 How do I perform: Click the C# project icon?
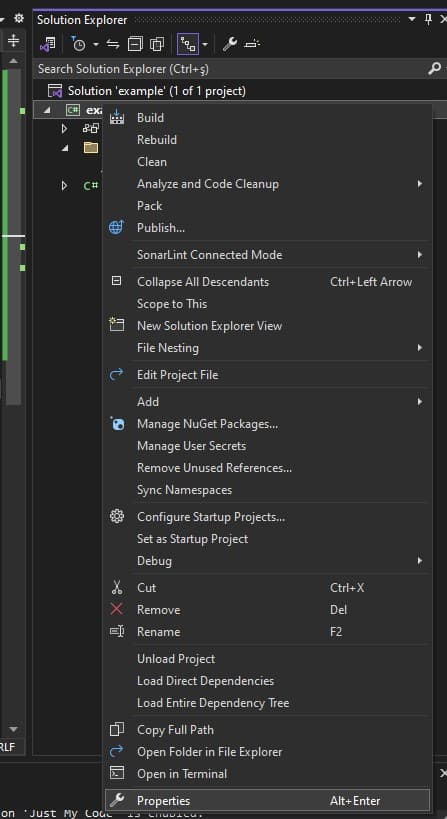(72, 110)
